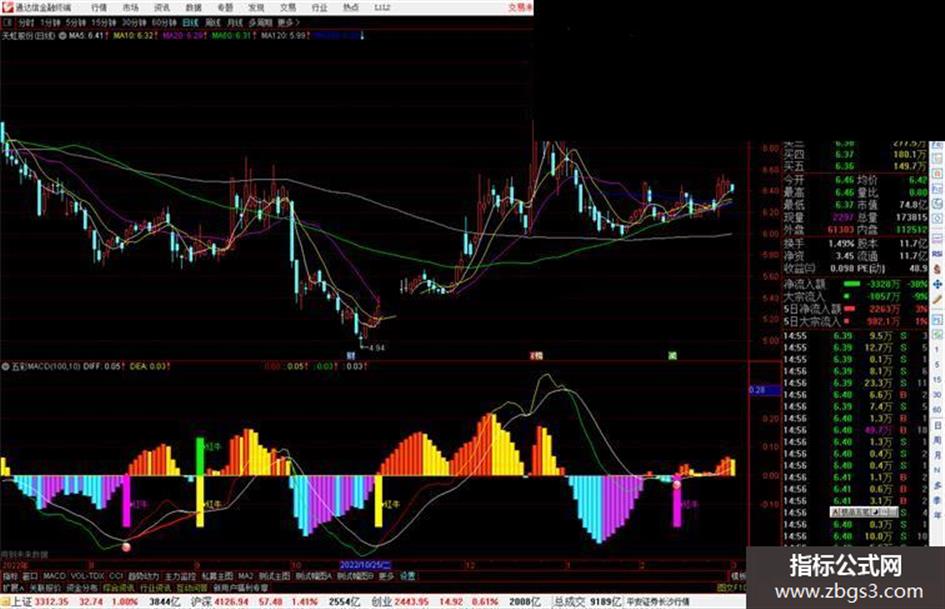945x609 pixels.
Task: Switch to 1-minute period in sidebar
Action: pyautogui.click(x=937, y=350)
